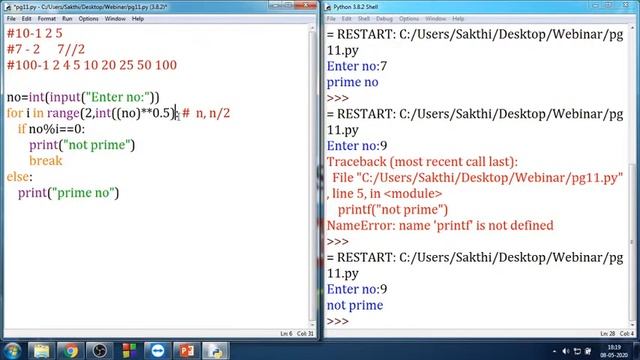Click the comment line '#10-1 2 5'
The width and height of the screenshot is (640, 360).
(35, 33)
